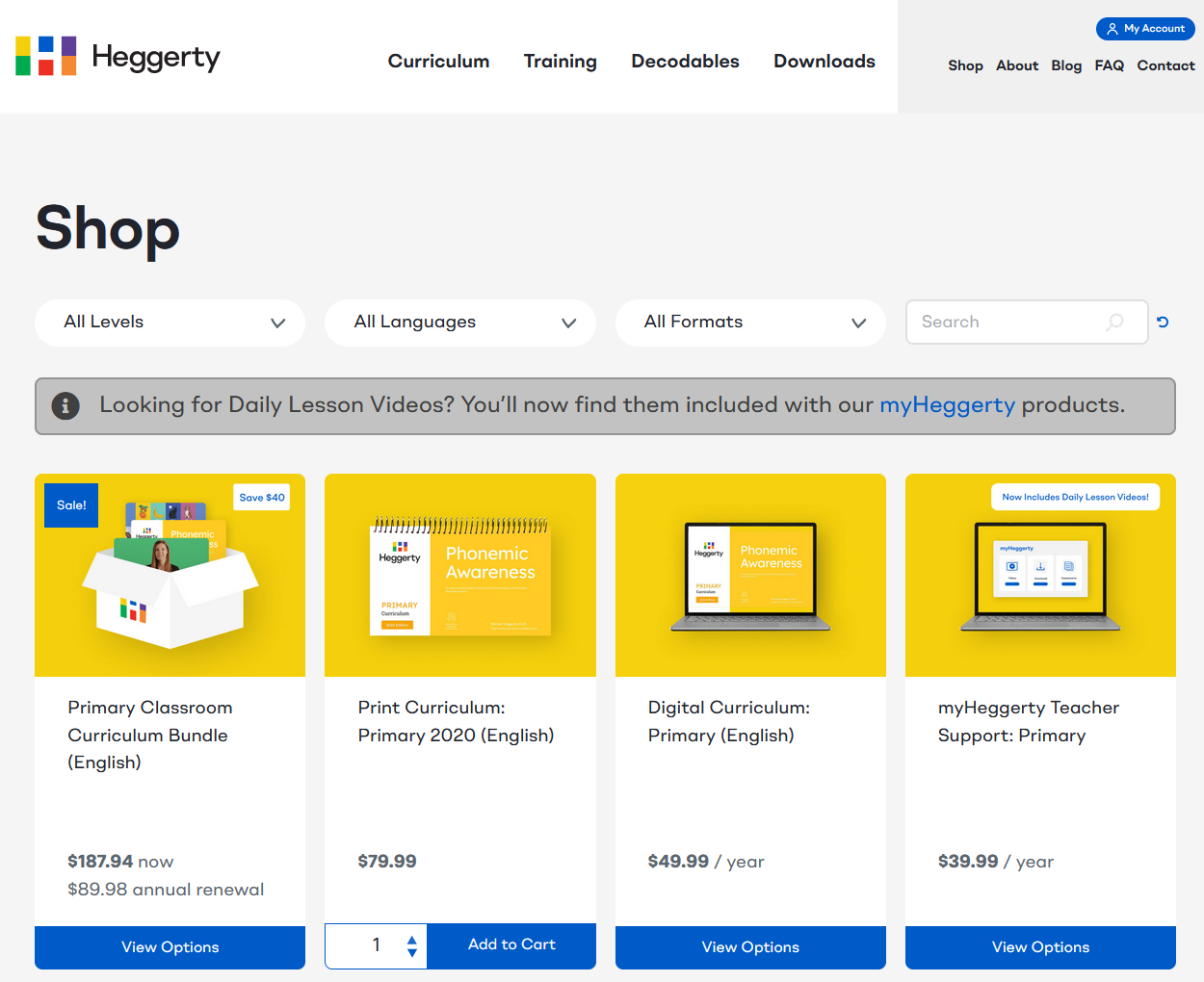View Options for myHeggerty Teacher Support
Image resolution: width=1204 pixels, height=982 pixels.
coord(1040,947)
